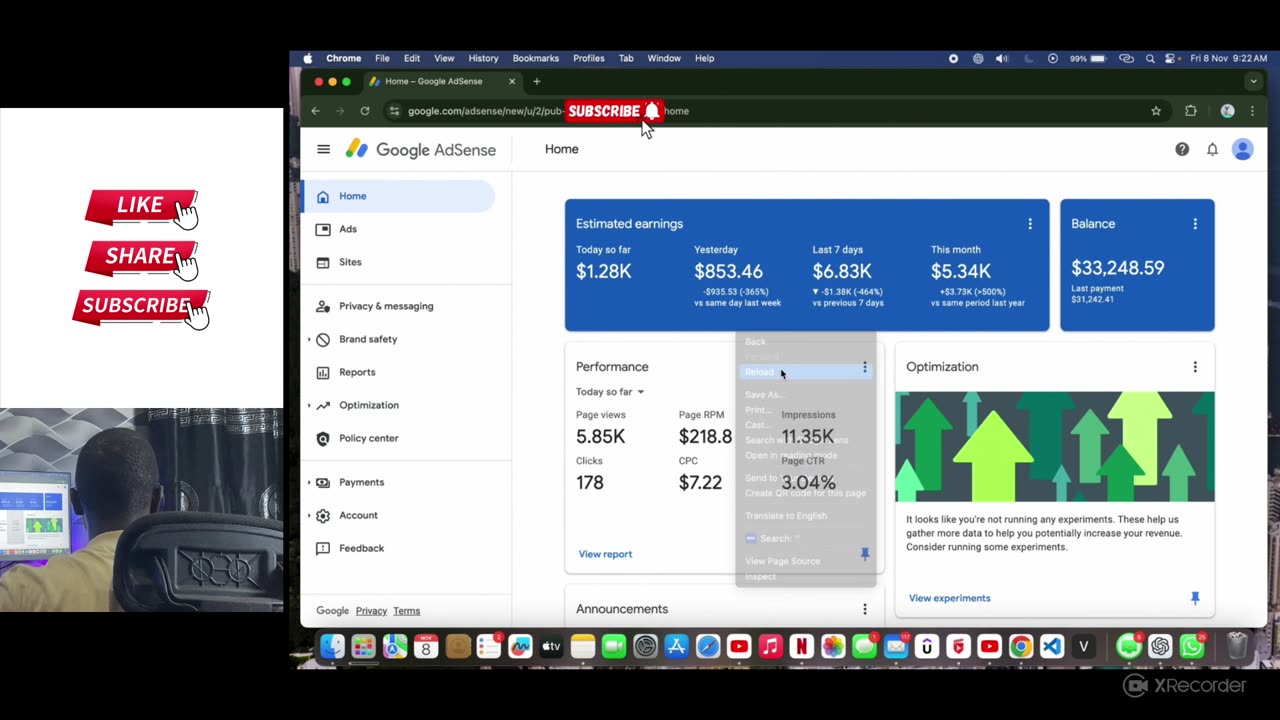Viewport: 1280px width, 720px height.
Task: Open Chrome extensions puzzle icon
Action: click(x=1190, y=111)
